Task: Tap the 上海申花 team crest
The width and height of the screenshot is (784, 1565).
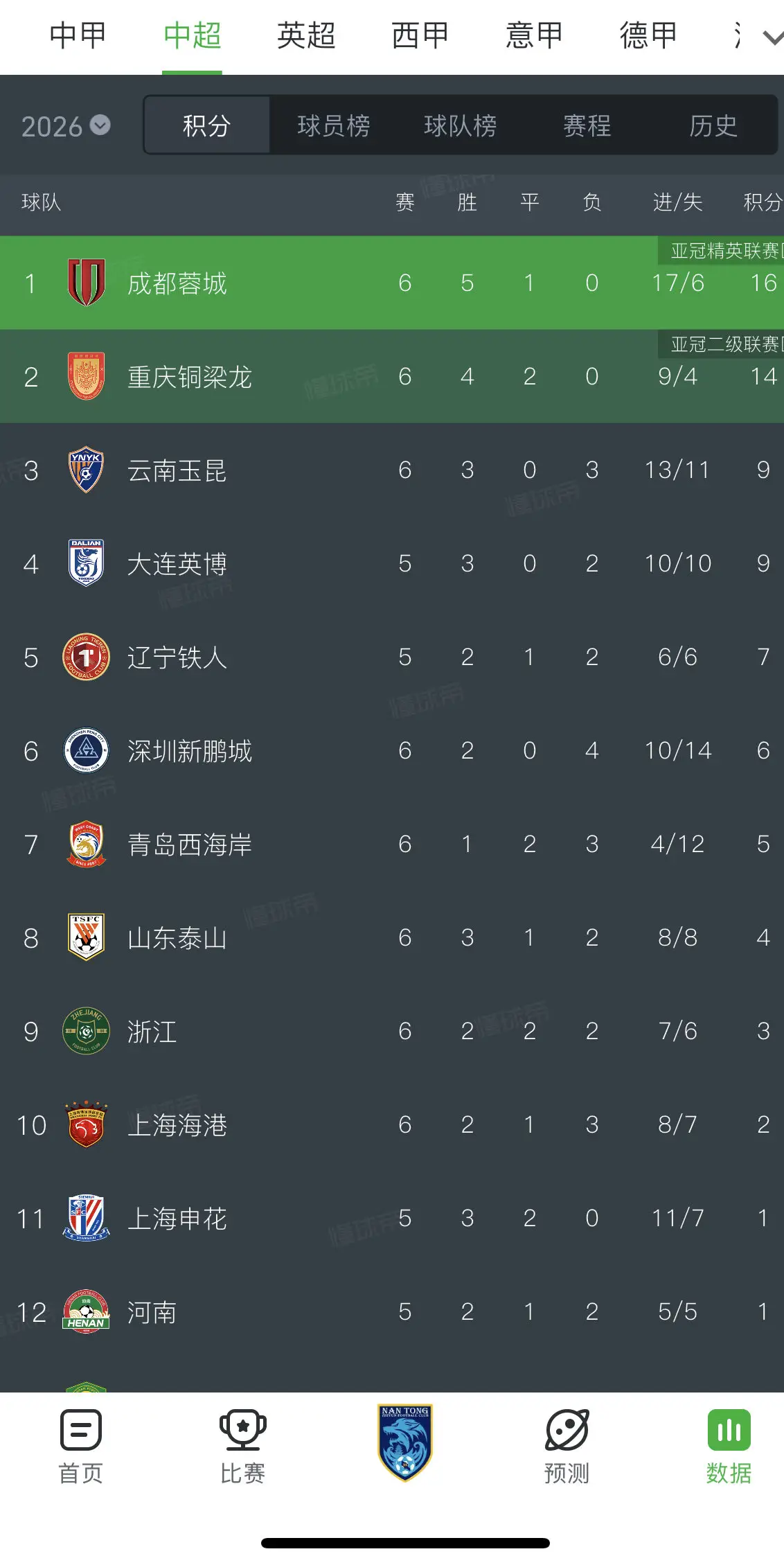Action: 86,1218
